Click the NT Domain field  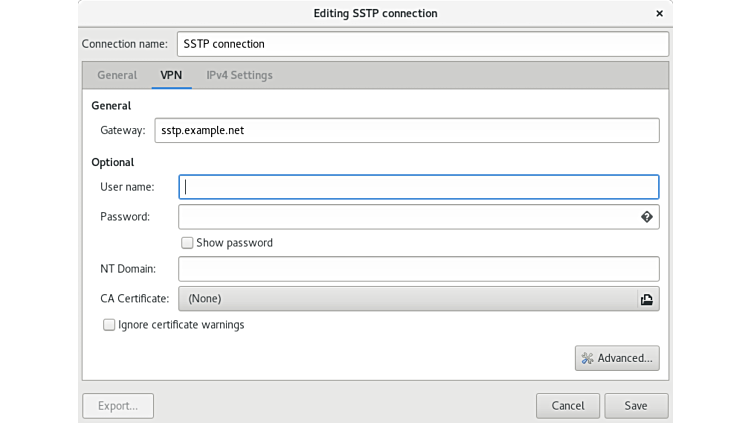pyautogui.click(x=418, y=269)
